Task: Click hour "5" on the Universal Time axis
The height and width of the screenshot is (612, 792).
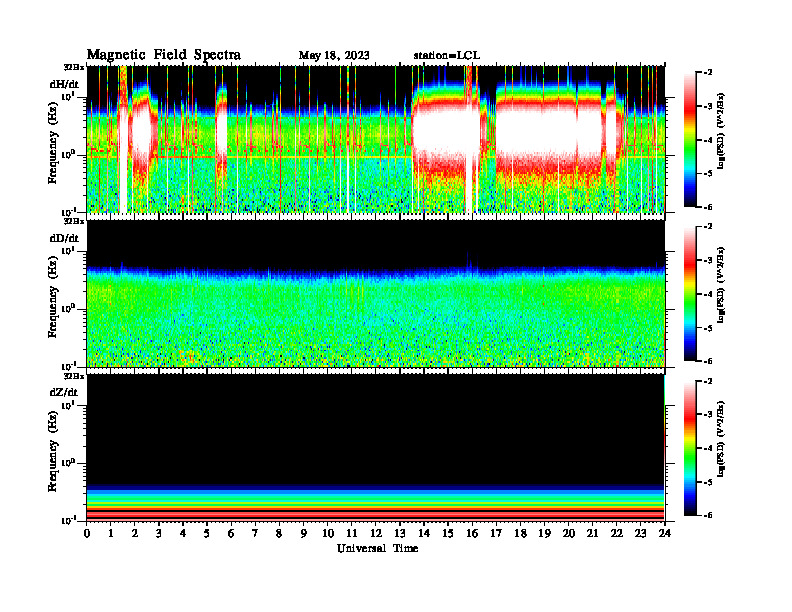Action: pyautogui.click(x=207, y=533)
